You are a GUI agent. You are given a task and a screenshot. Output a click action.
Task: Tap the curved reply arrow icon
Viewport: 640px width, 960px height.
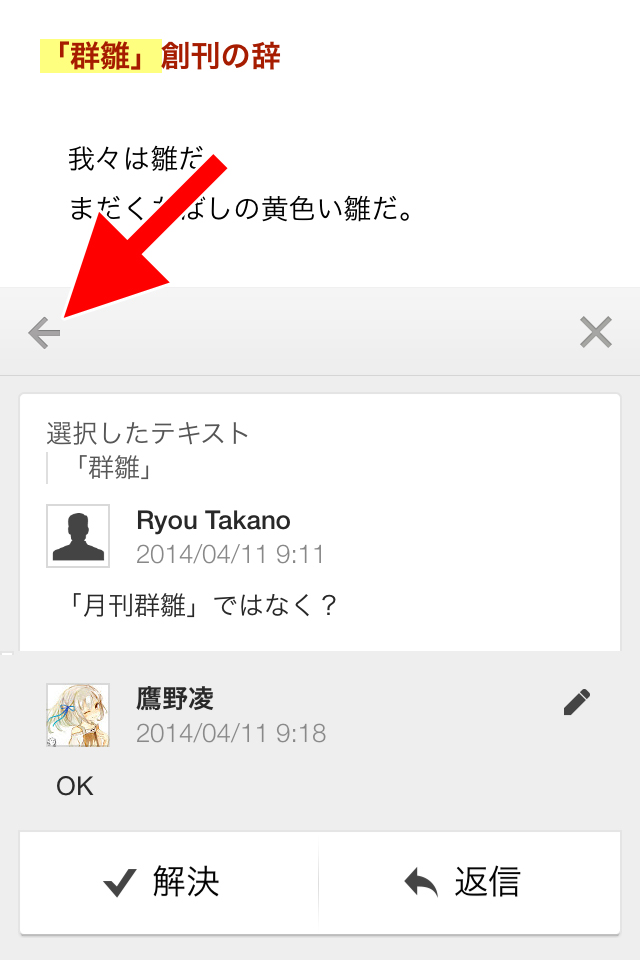pyautogui.click(x=421, y=882)
